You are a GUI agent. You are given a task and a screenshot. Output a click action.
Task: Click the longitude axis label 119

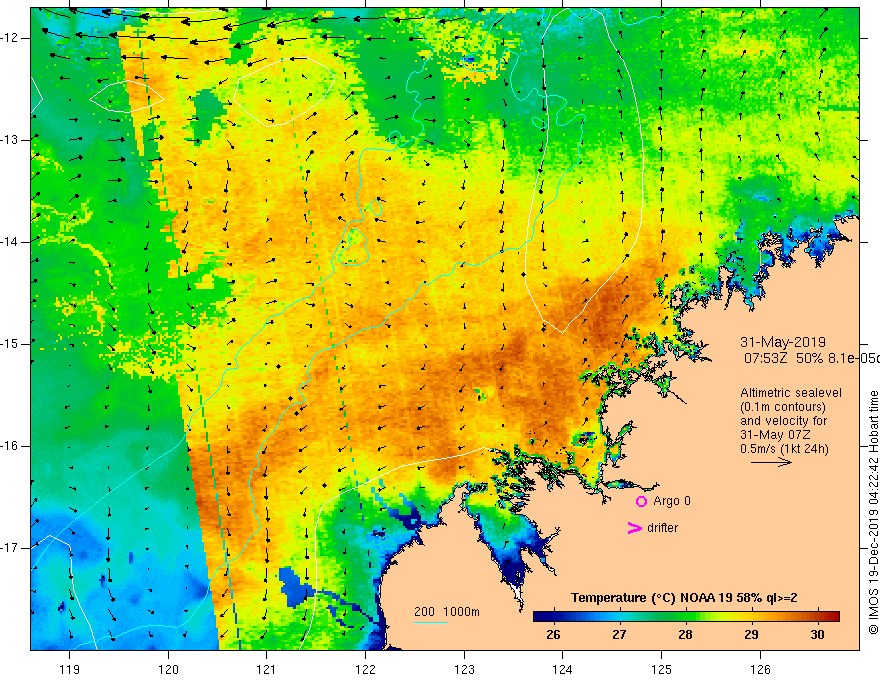tap(70, 669)
